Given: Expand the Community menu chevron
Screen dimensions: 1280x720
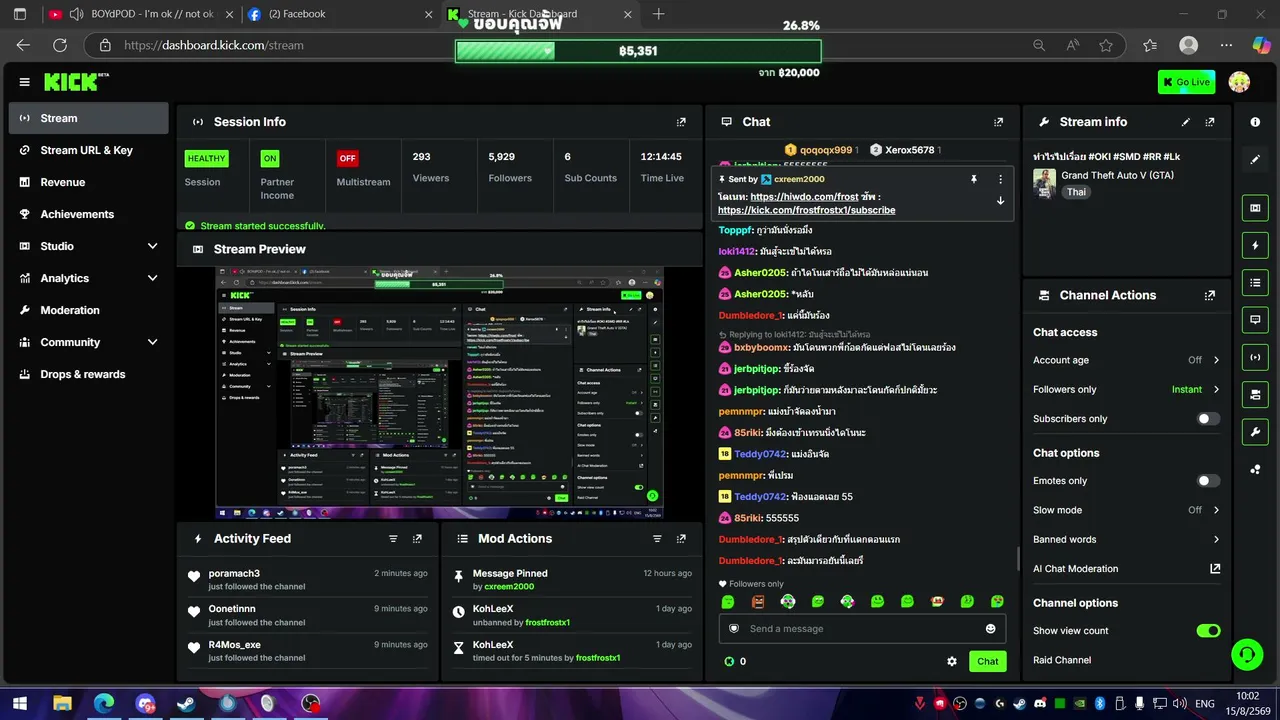Looking at the screenshot, I should [x=152, y=342].
